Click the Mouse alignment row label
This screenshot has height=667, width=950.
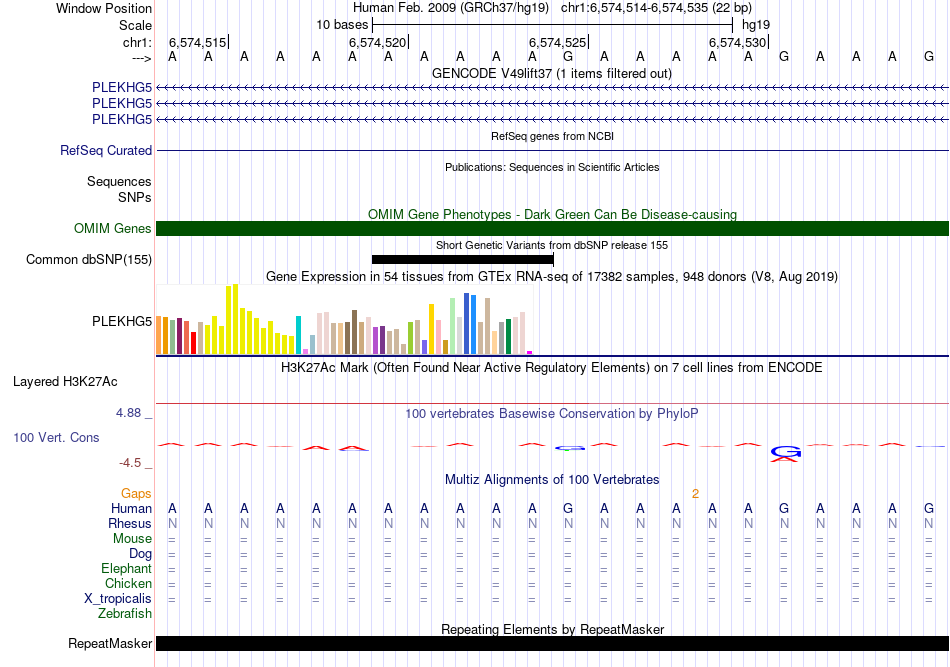point(132,539)
